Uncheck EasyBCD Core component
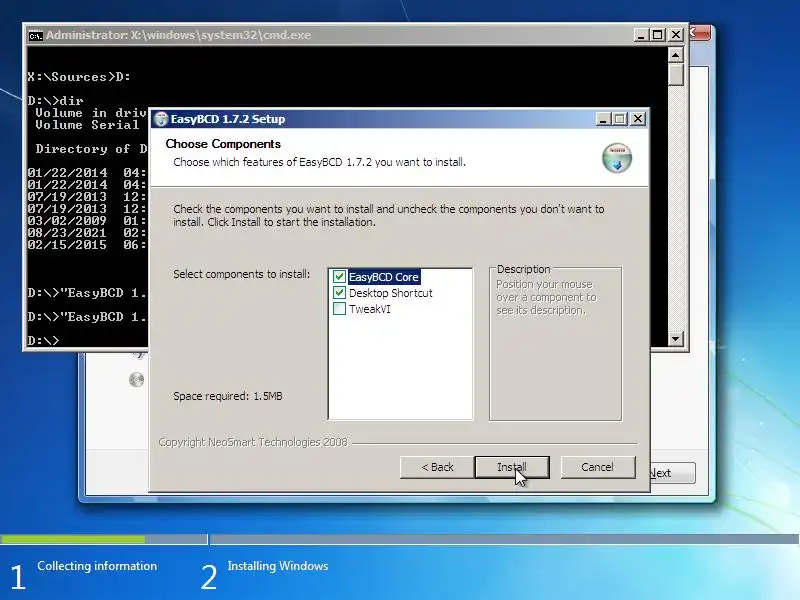Screen dimensions: 800x600 pos(339,277)
